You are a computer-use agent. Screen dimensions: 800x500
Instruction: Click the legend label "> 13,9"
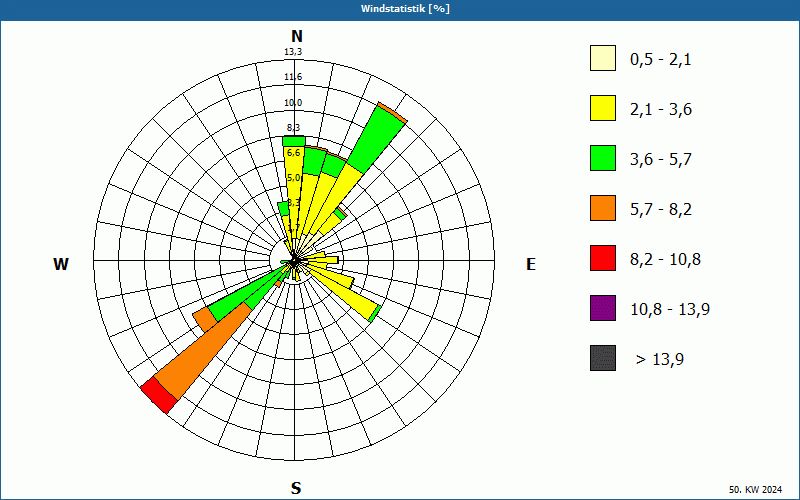[x=660, y=360]
